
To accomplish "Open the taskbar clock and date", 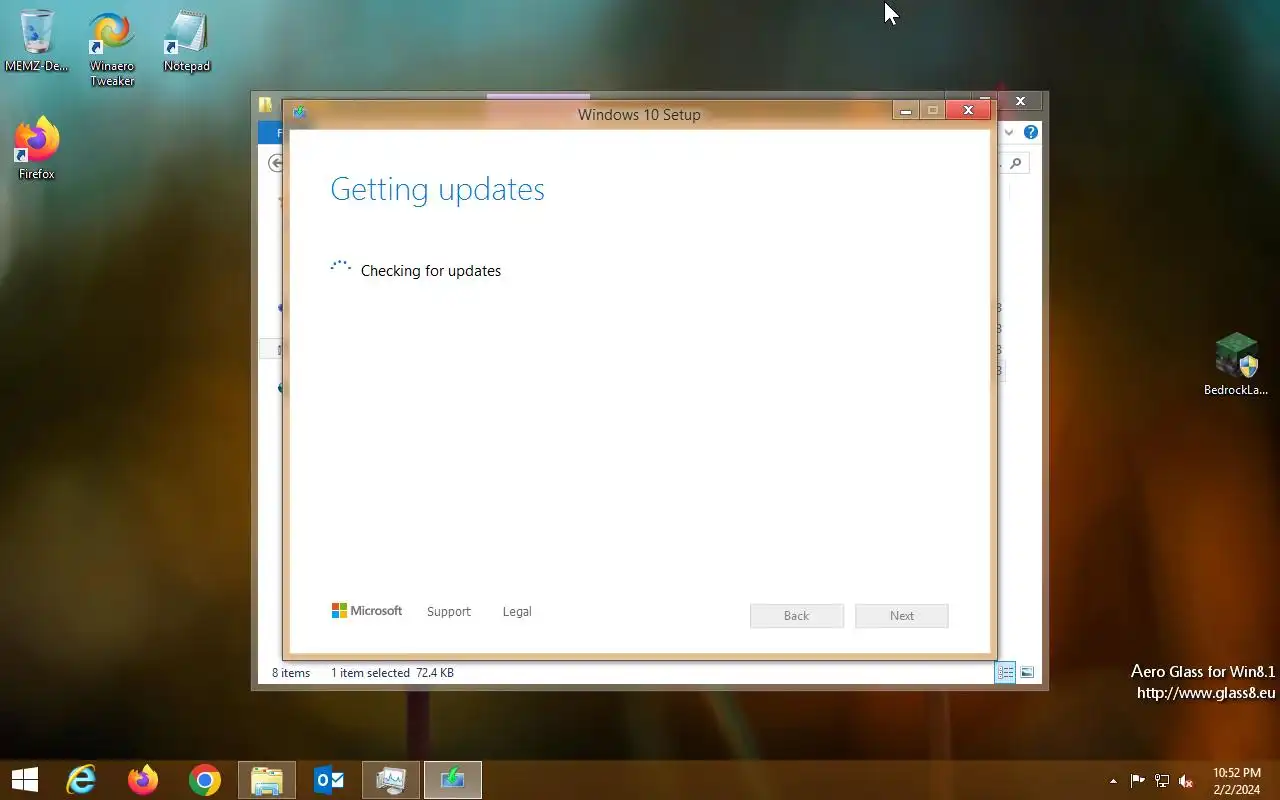I will (x=1237, y=781).
